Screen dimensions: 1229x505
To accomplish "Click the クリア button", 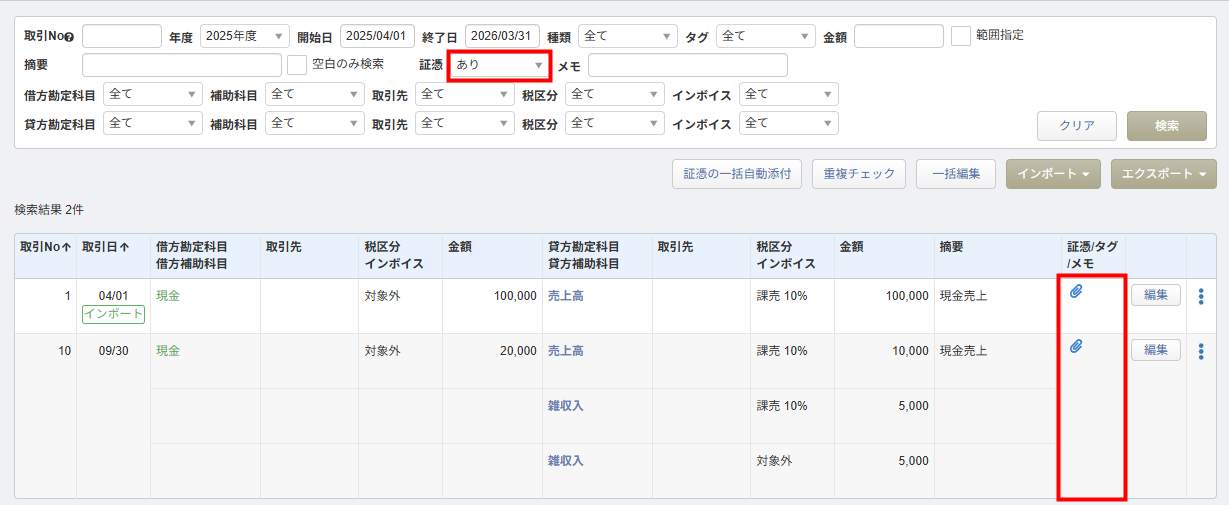I will pos(1077,126).
